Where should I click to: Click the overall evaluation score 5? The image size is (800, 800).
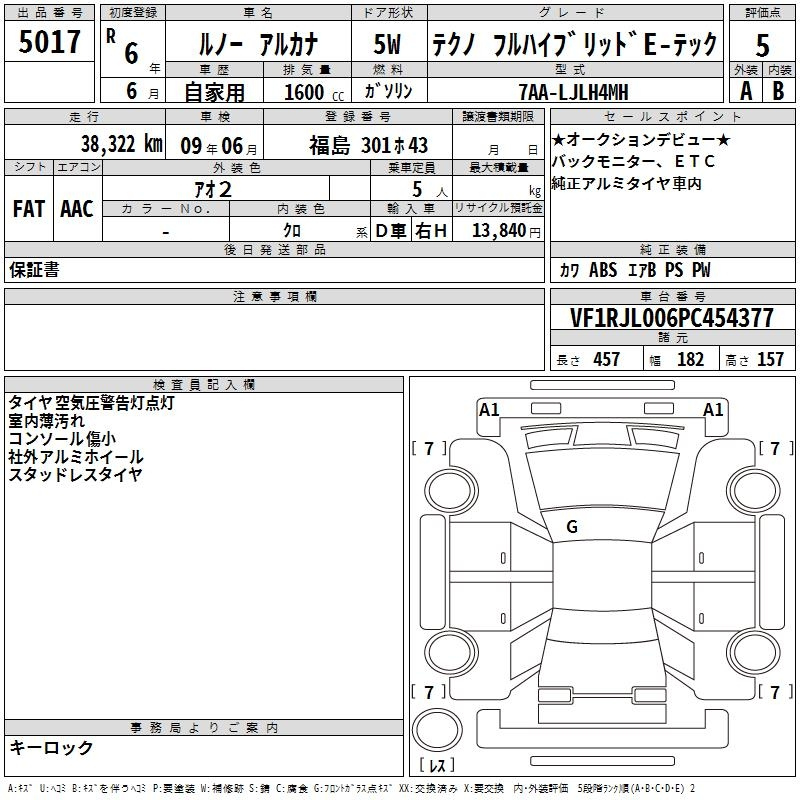(x=762, y=44)
